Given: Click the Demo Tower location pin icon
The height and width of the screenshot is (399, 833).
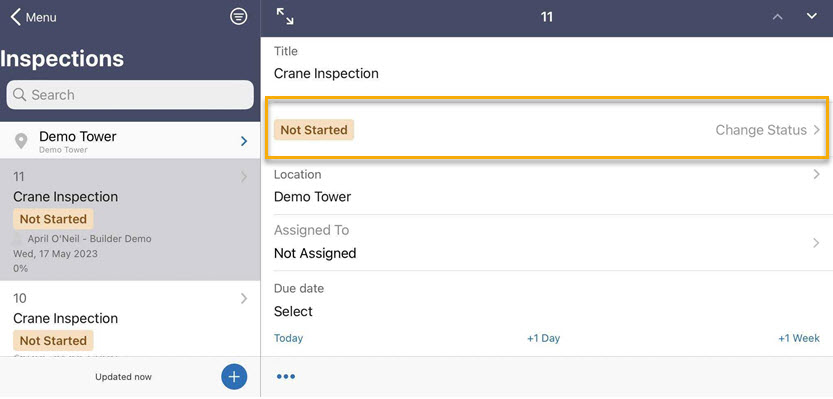Looking at the screenshot, I should click(21, 141).
